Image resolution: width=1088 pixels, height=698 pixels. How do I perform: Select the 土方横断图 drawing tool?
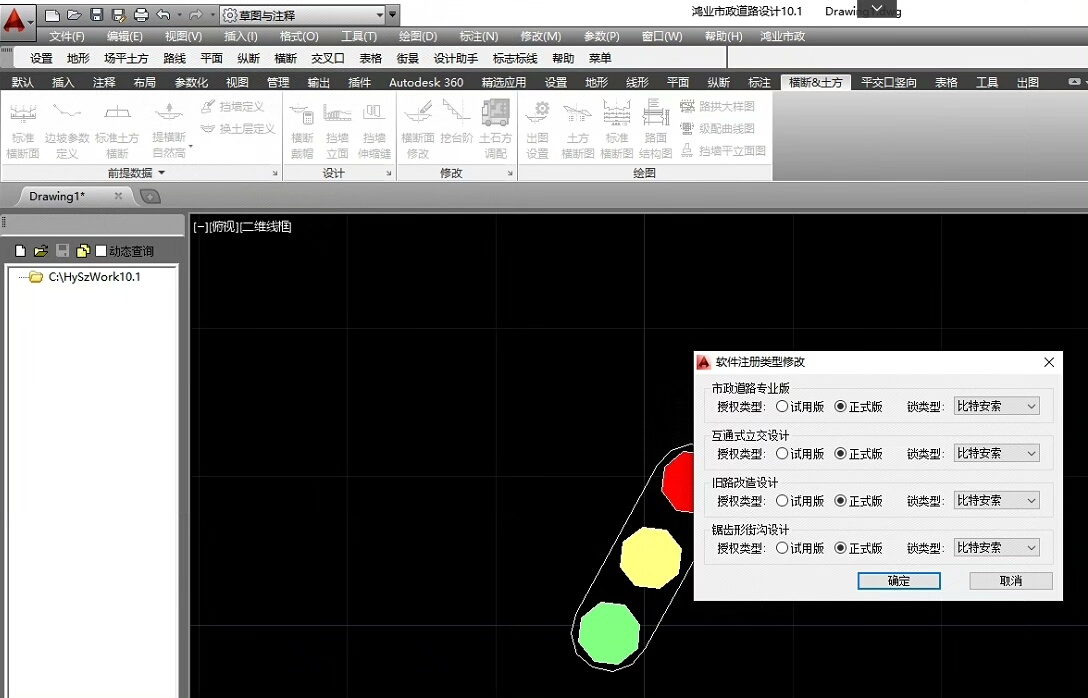coord(577,130)
